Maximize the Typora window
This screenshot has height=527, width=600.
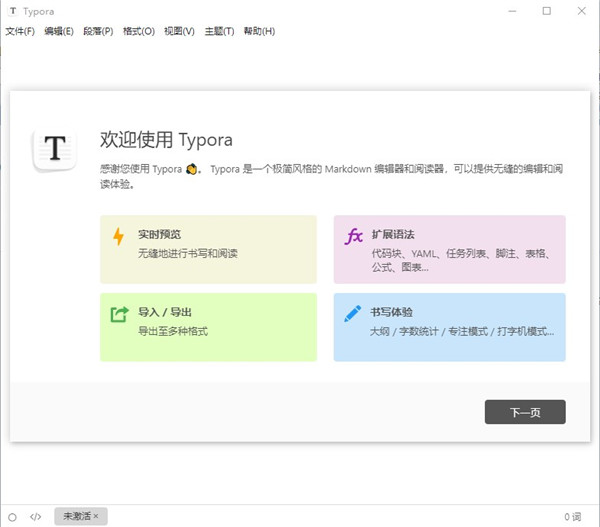click(x=546, y=11)
